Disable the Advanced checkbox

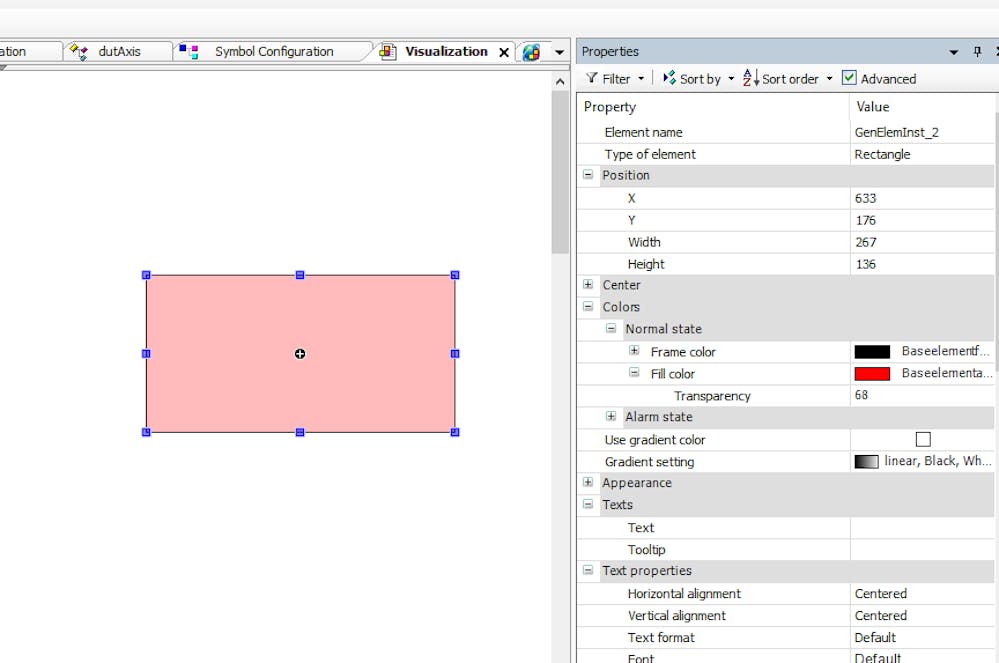[849, 78]
